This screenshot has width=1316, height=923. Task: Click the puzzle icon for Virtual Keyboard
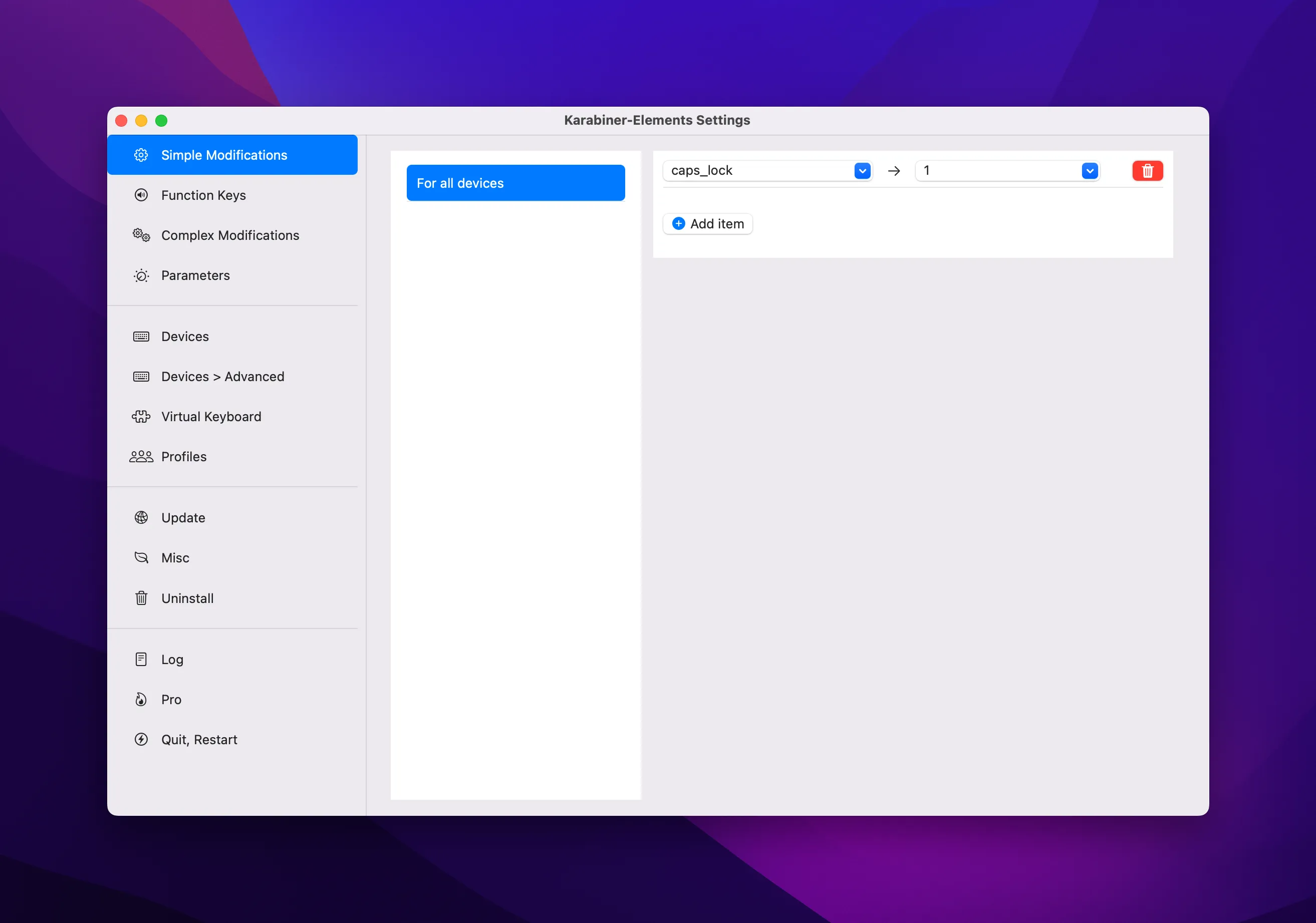point(141,417)
